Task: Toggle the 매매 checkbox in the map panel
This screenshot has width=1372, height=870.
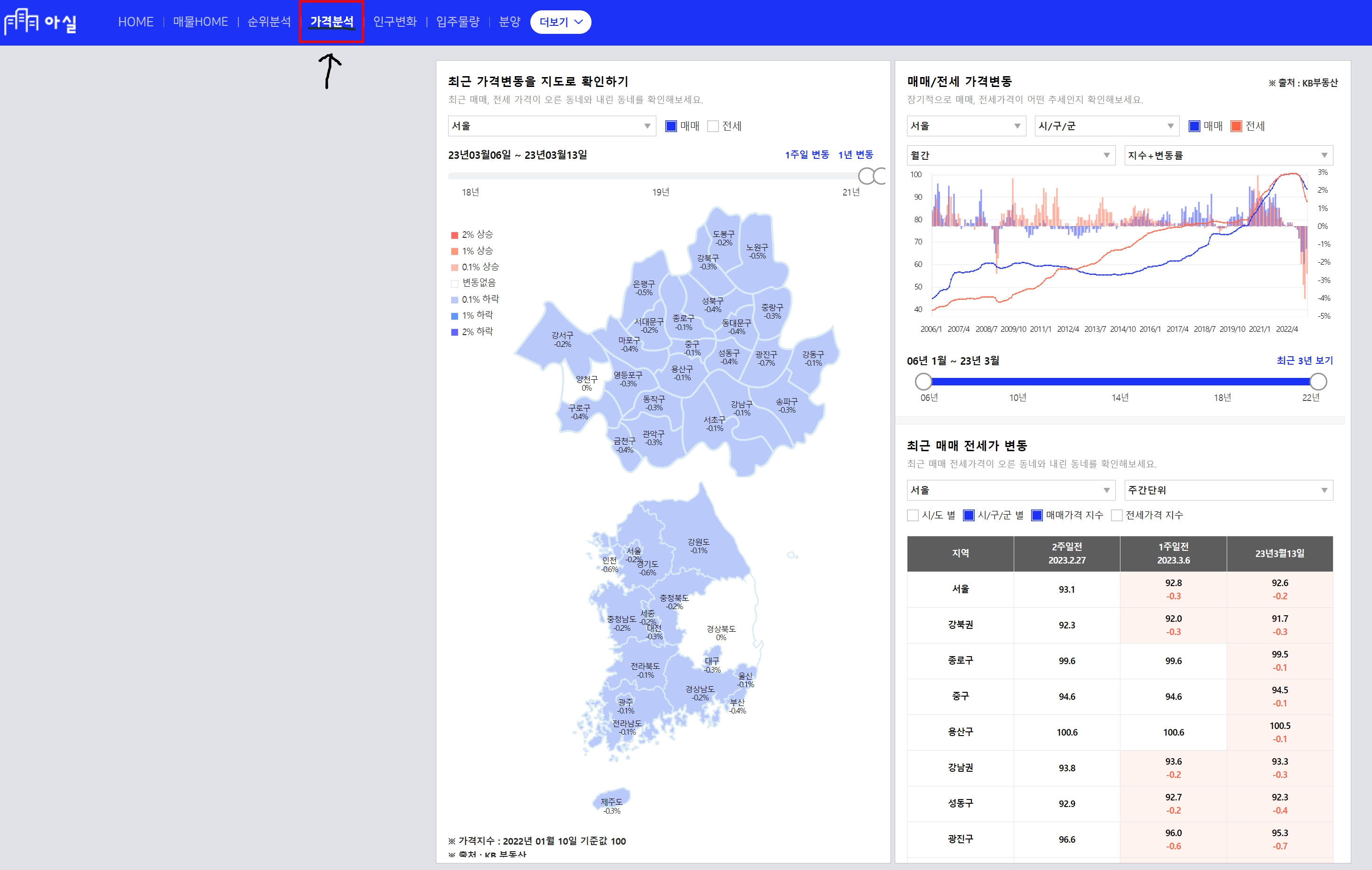Action: tap(671, 126)
